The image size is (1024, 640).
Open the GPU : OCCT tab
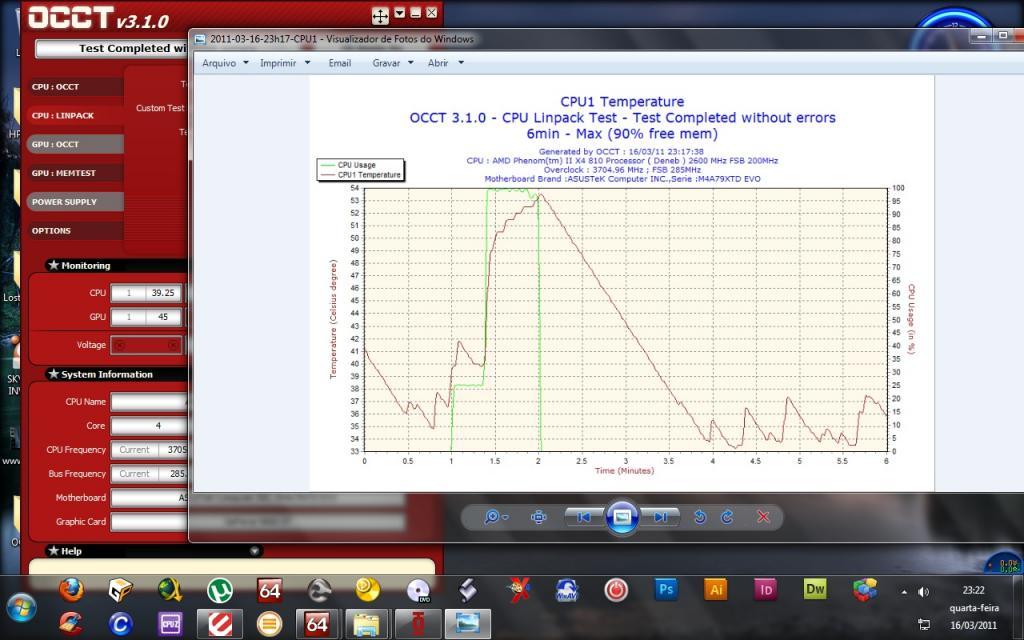point(75,144)
